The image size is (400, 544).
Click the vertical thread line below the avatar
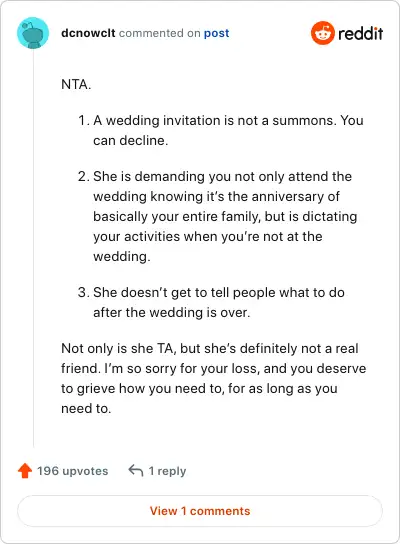point(33,248)
